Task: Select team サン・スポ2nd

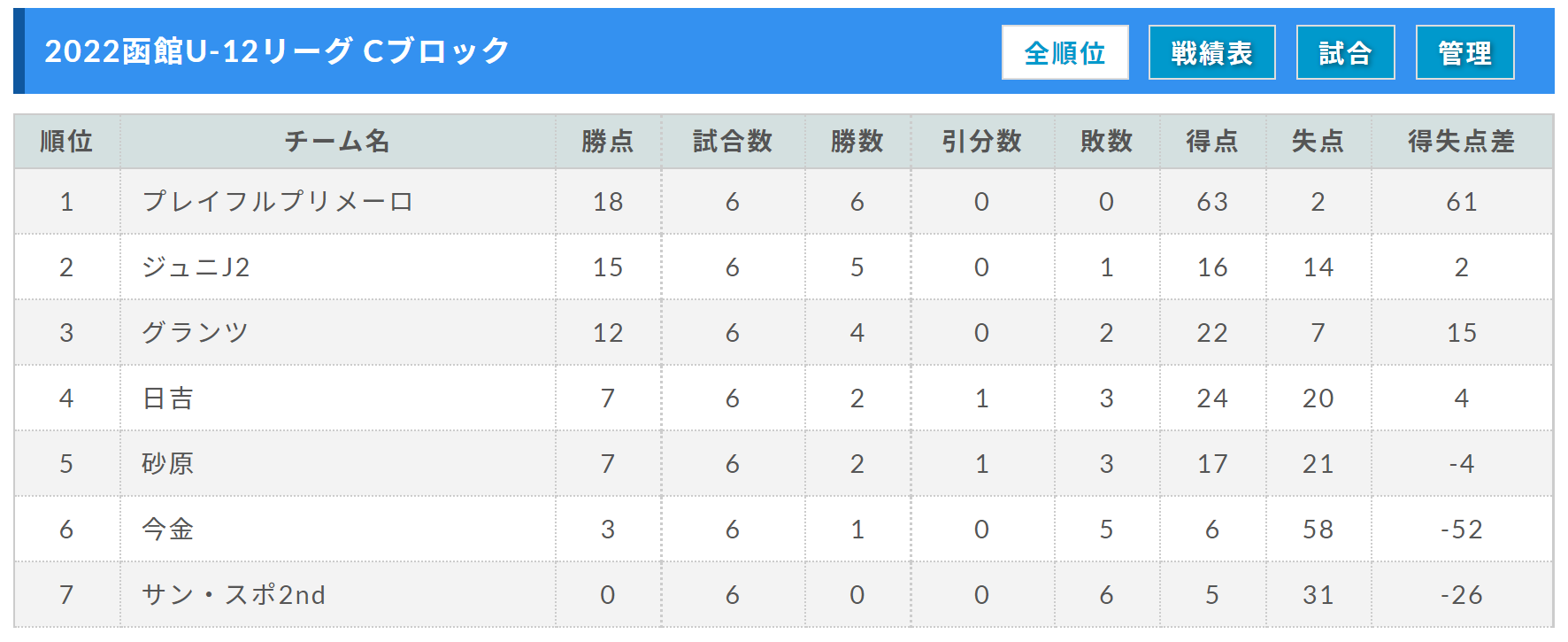Action: tap(234, 595)
